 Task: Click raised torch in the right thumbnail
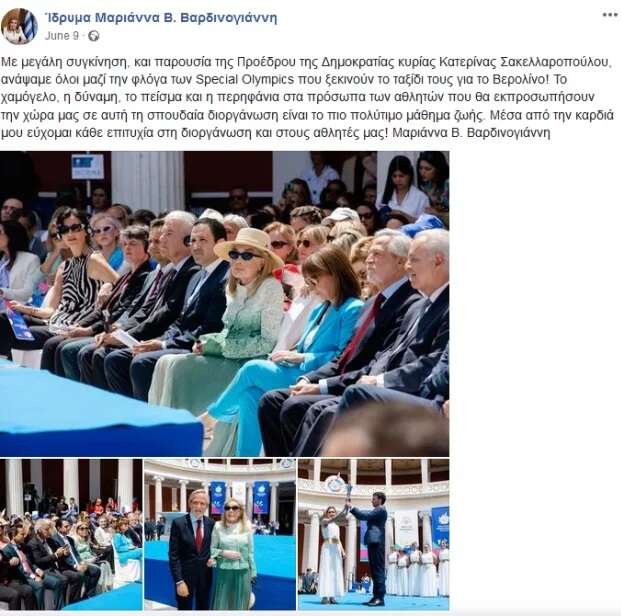pyautogui.click(x=348, y=492)
